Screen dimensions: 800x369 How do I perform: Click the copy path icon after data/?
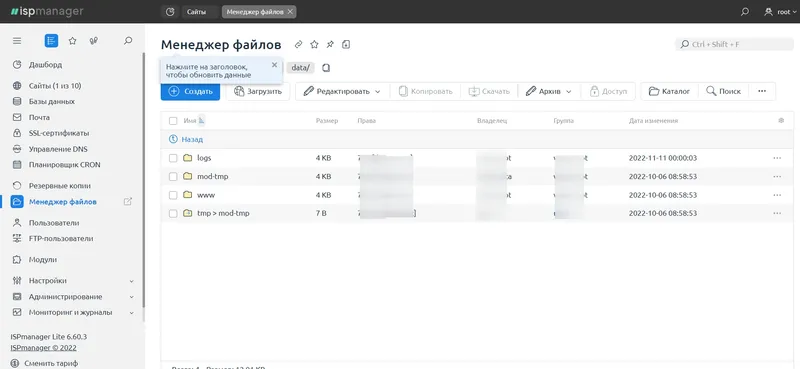[x=327, y=68]
